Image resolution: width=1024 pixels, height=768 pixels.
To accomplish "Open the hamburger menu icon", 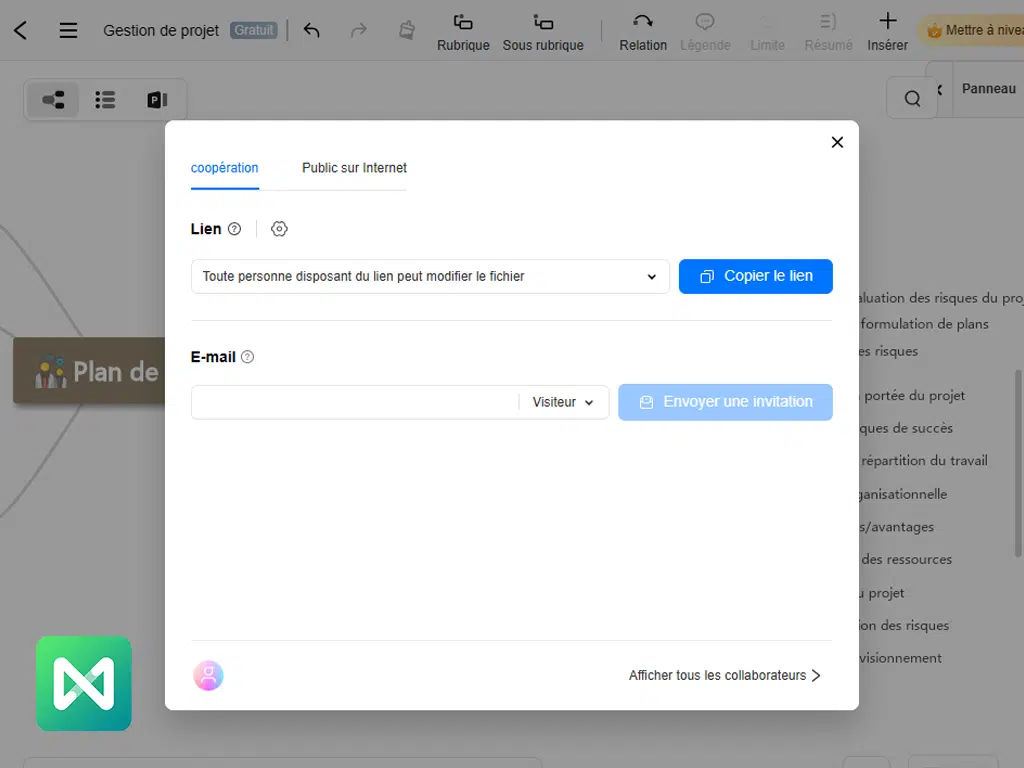I will click(68, 30).
